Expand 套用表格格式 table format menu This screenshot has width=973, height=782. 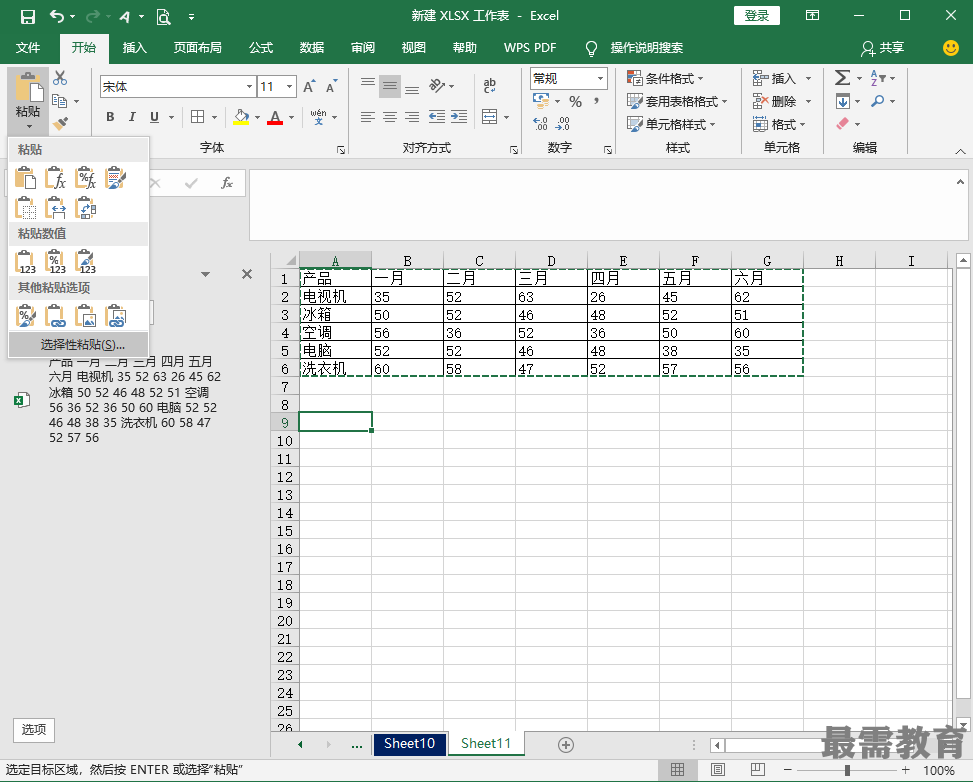click(677, 101)
